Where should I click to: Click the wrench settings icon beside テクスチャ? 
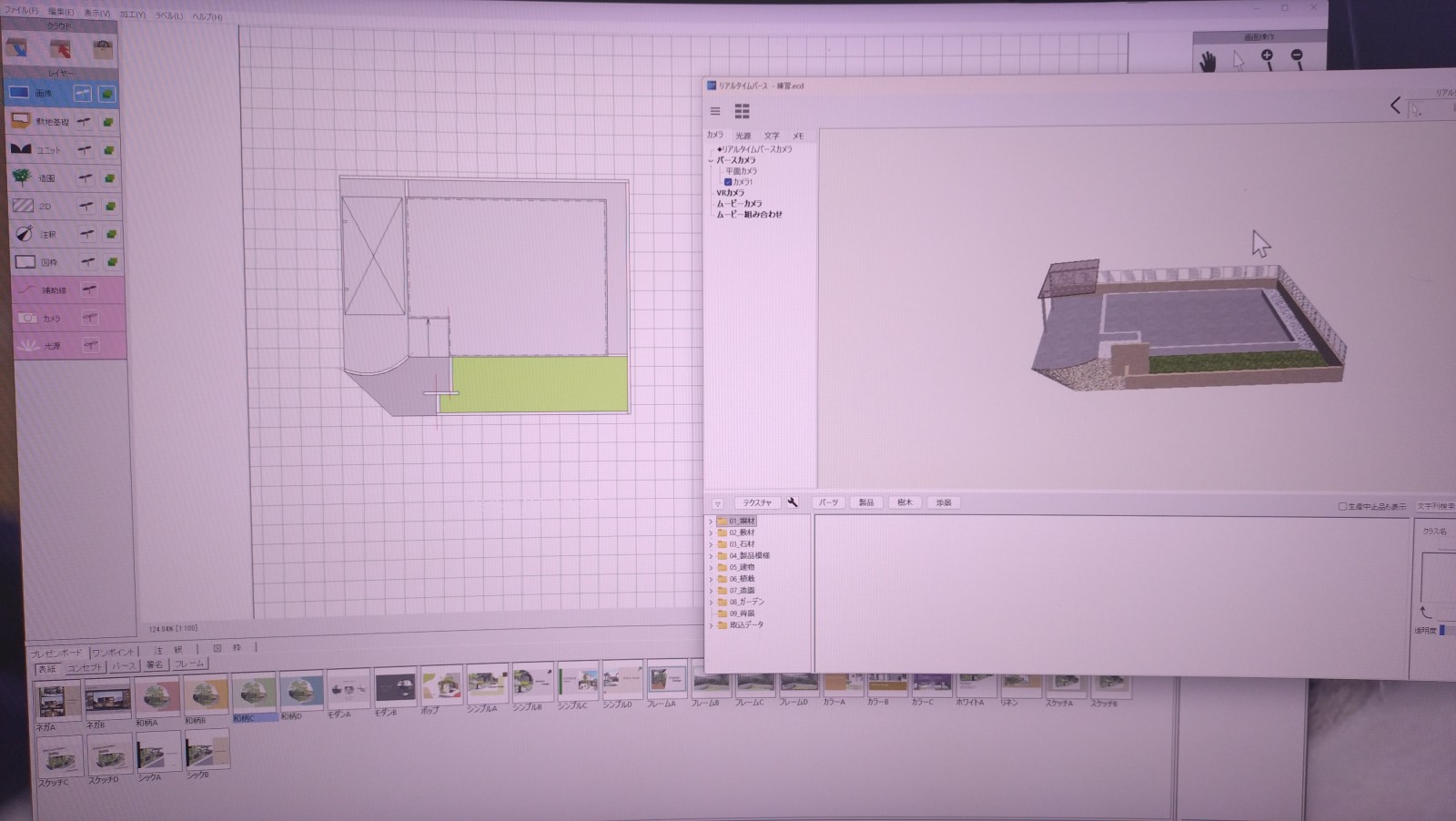point(793,502)
